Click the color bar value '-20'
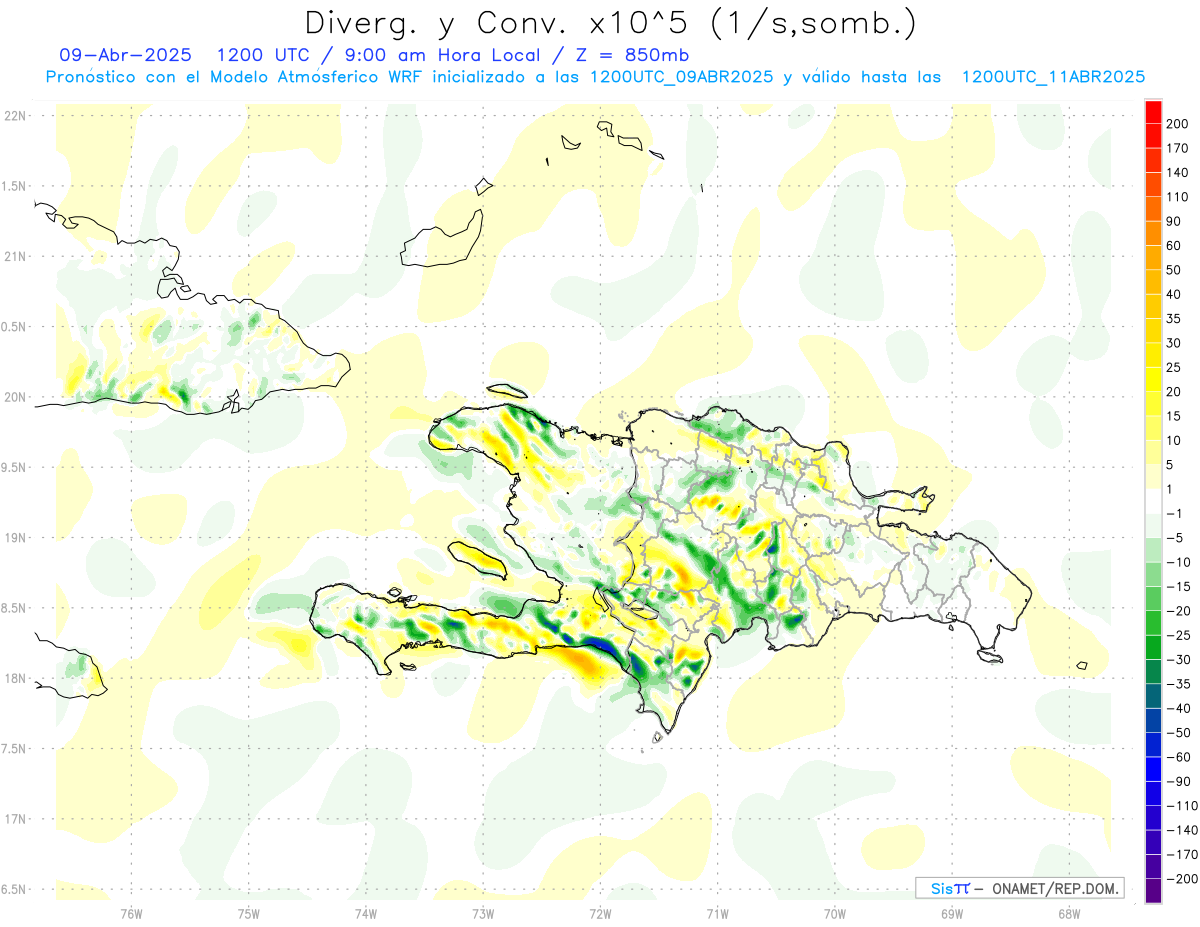Viewport: 1200px width, 927px height. (x=1178, y=612)
